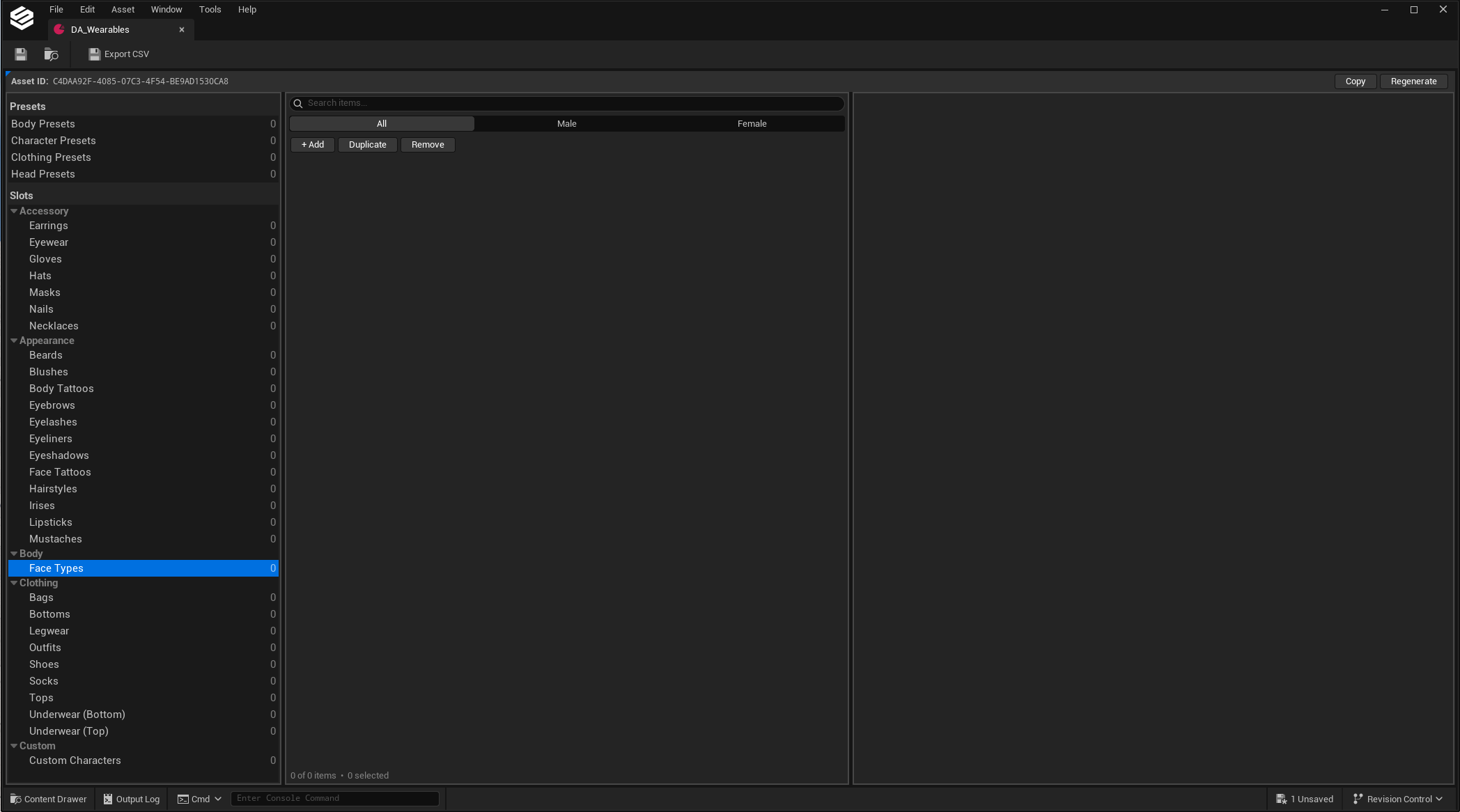1460x812 pixels.
Task: Click the + Add button
Action: [x=313, y=145]
